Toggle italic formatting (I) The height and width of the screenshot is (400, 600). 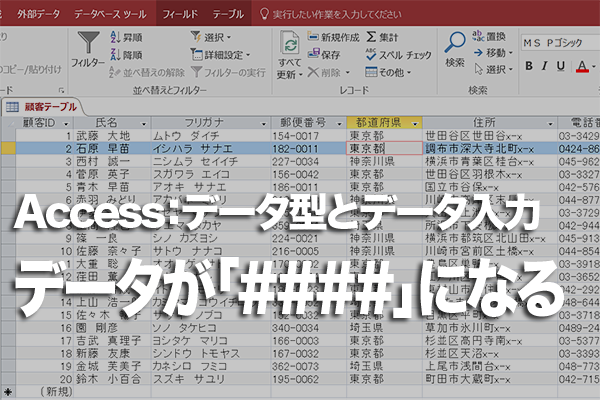click(545, 66)
